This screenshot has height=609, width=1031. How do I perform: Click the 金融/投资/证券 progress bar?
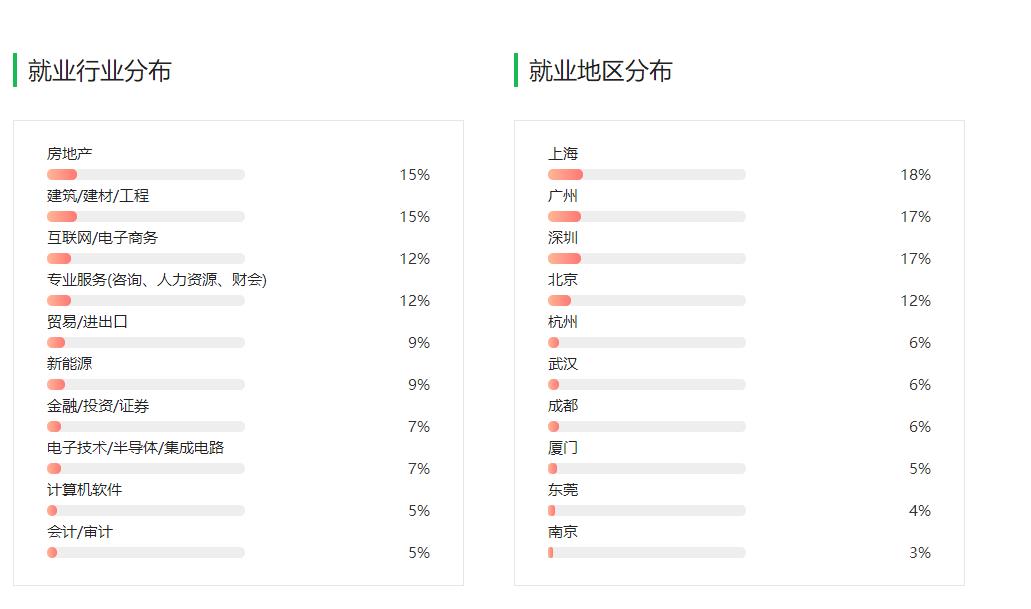[x=145, y=427]
